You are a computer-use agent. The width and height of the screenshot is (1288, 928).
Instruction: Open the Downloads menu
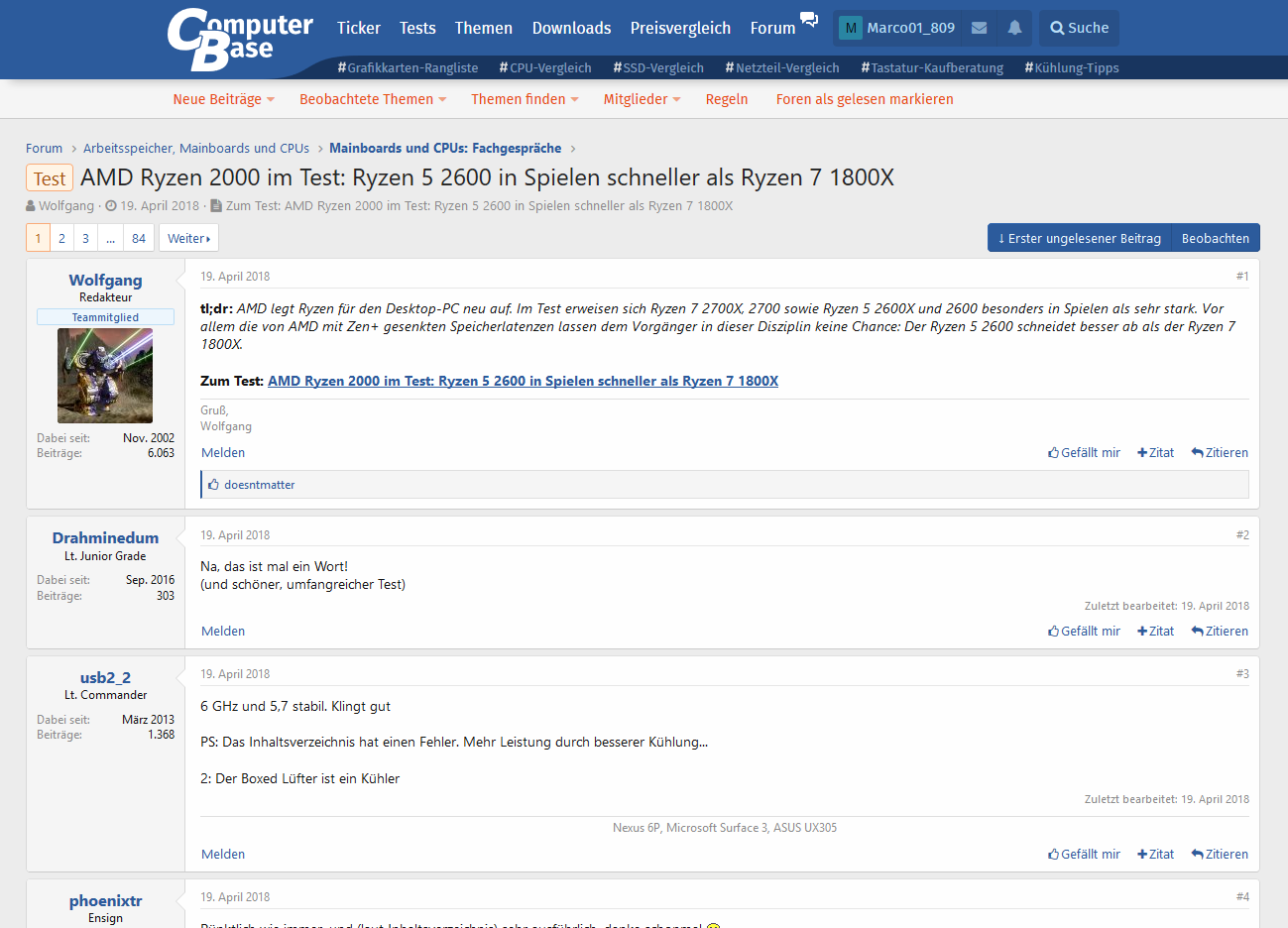(571, 28)
